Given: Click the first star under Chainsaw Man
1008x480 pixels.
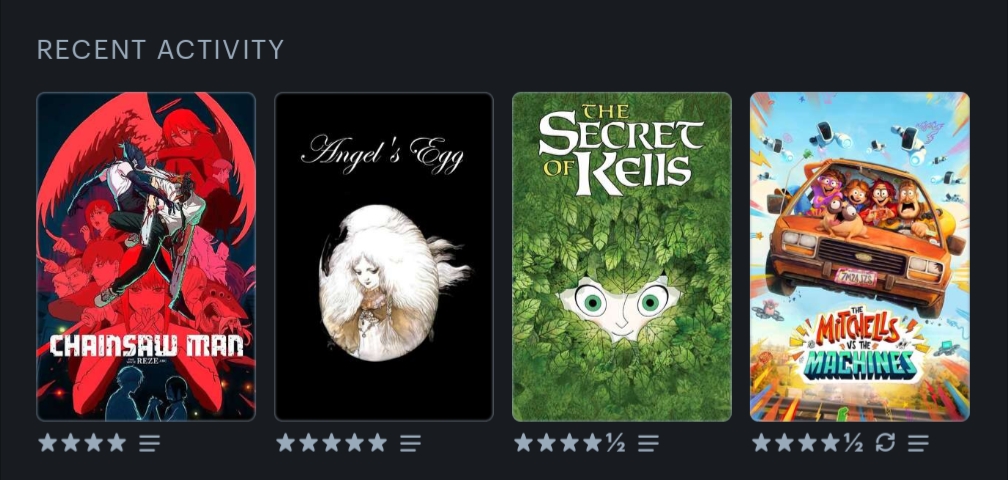Looking at the screenshot, I should pos(47,442).
